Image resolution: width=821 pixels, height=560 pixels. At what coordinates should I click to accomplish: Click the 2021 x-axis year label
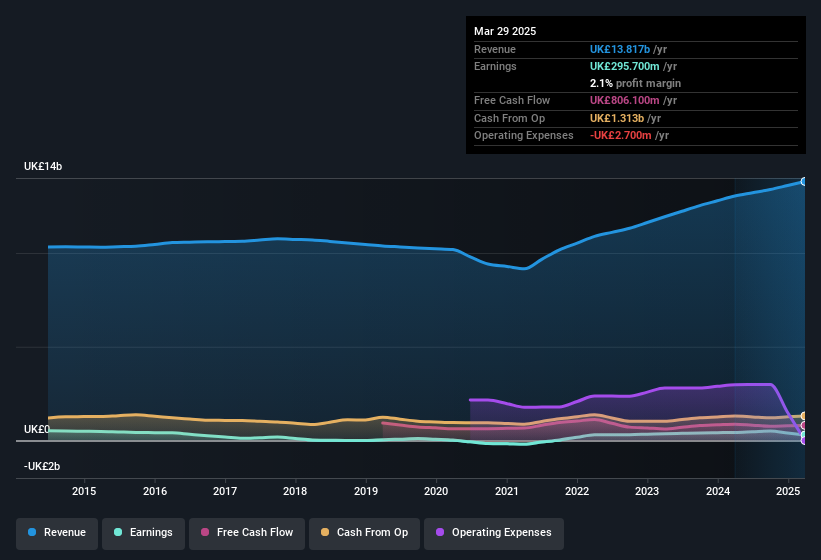pyautogui.click(x=507, y=491)
